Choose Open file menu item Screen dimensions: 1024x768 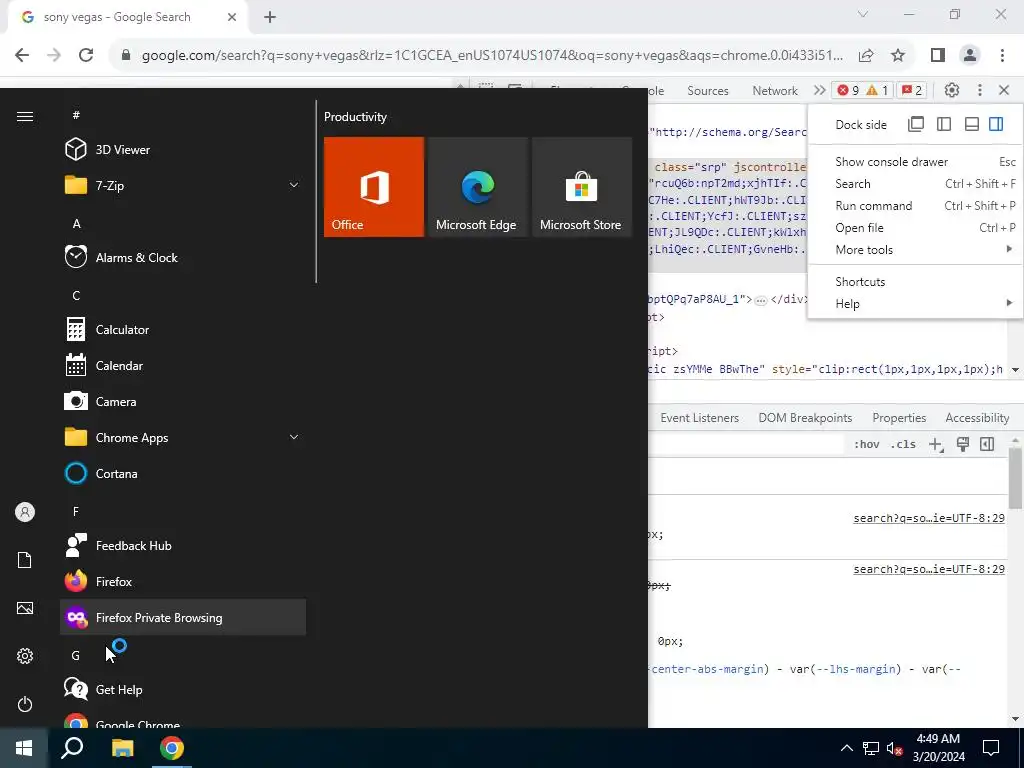coord(916,228)
